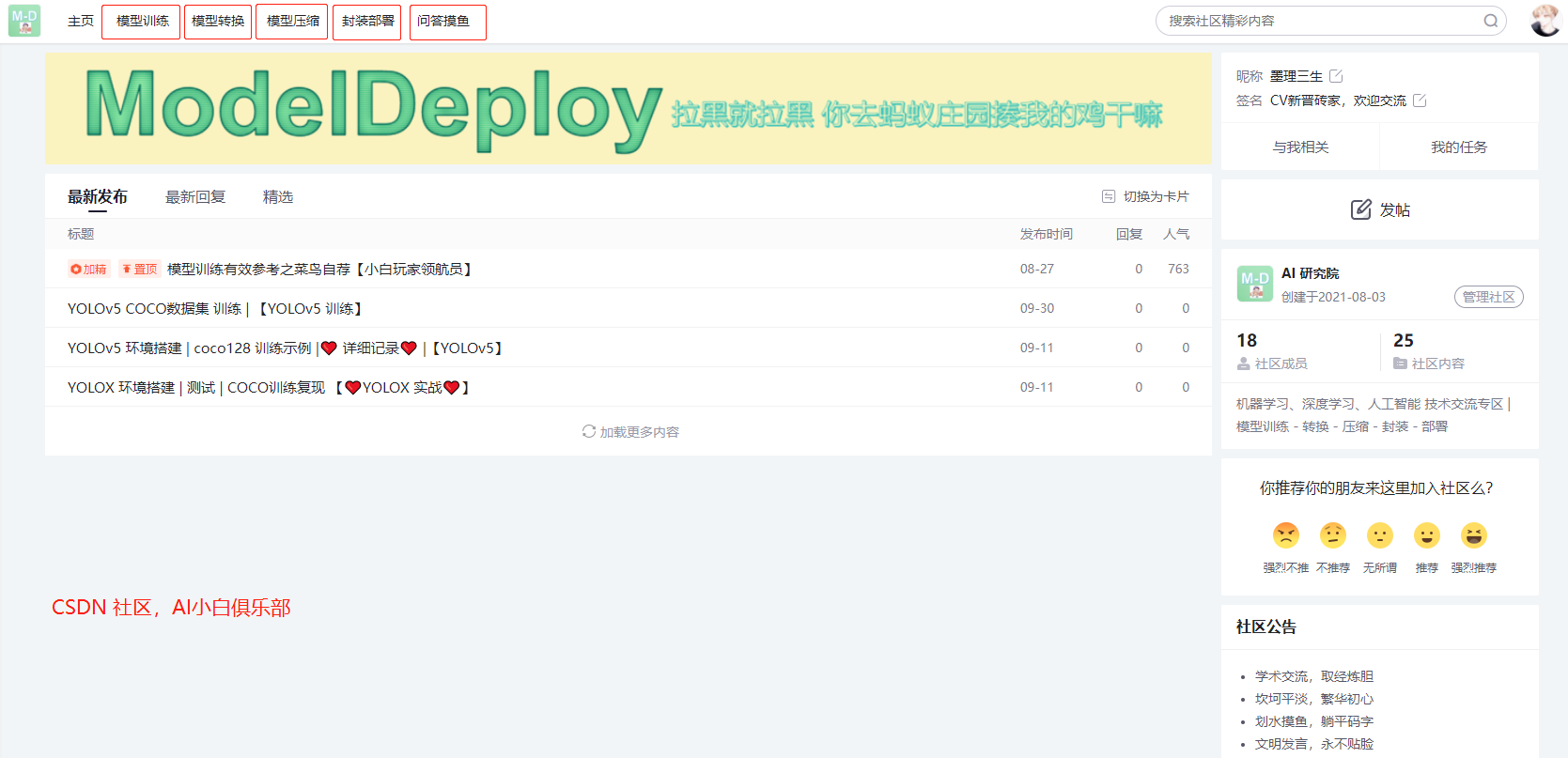Open the 封装部署 nav tab
The height and width of the screenshot is (758, 1568).
367,21
